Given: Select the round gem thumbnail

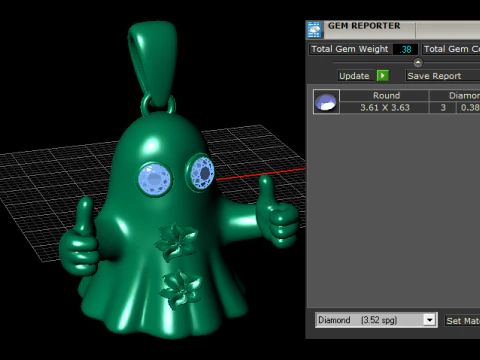Looking at the screenshot, I should (x=326, y=102).
